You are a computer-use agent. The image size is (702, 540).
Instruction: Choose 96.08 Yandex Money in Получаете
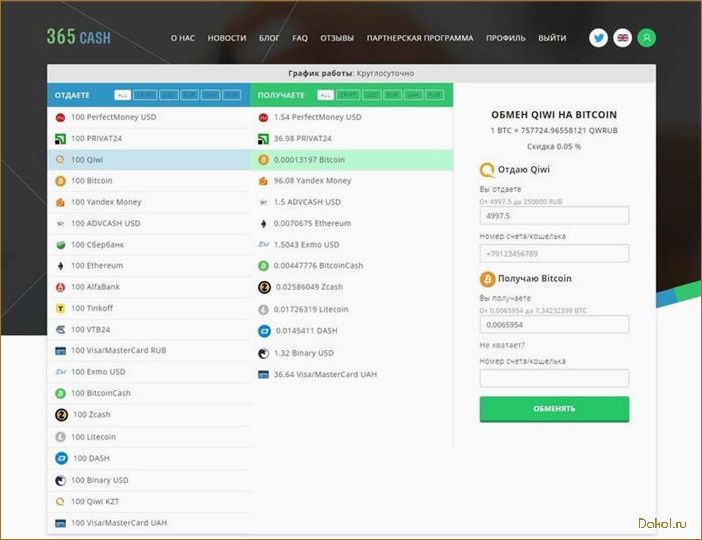click(351, 181)
